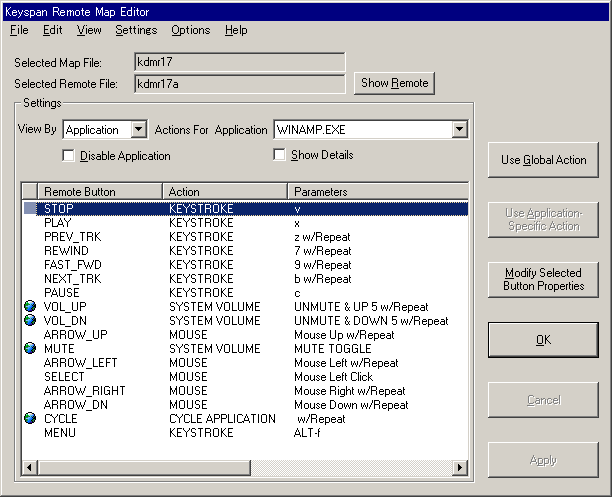Open the File menu
The width and height of the screenshot is (612, 497).
click(19, 30)
